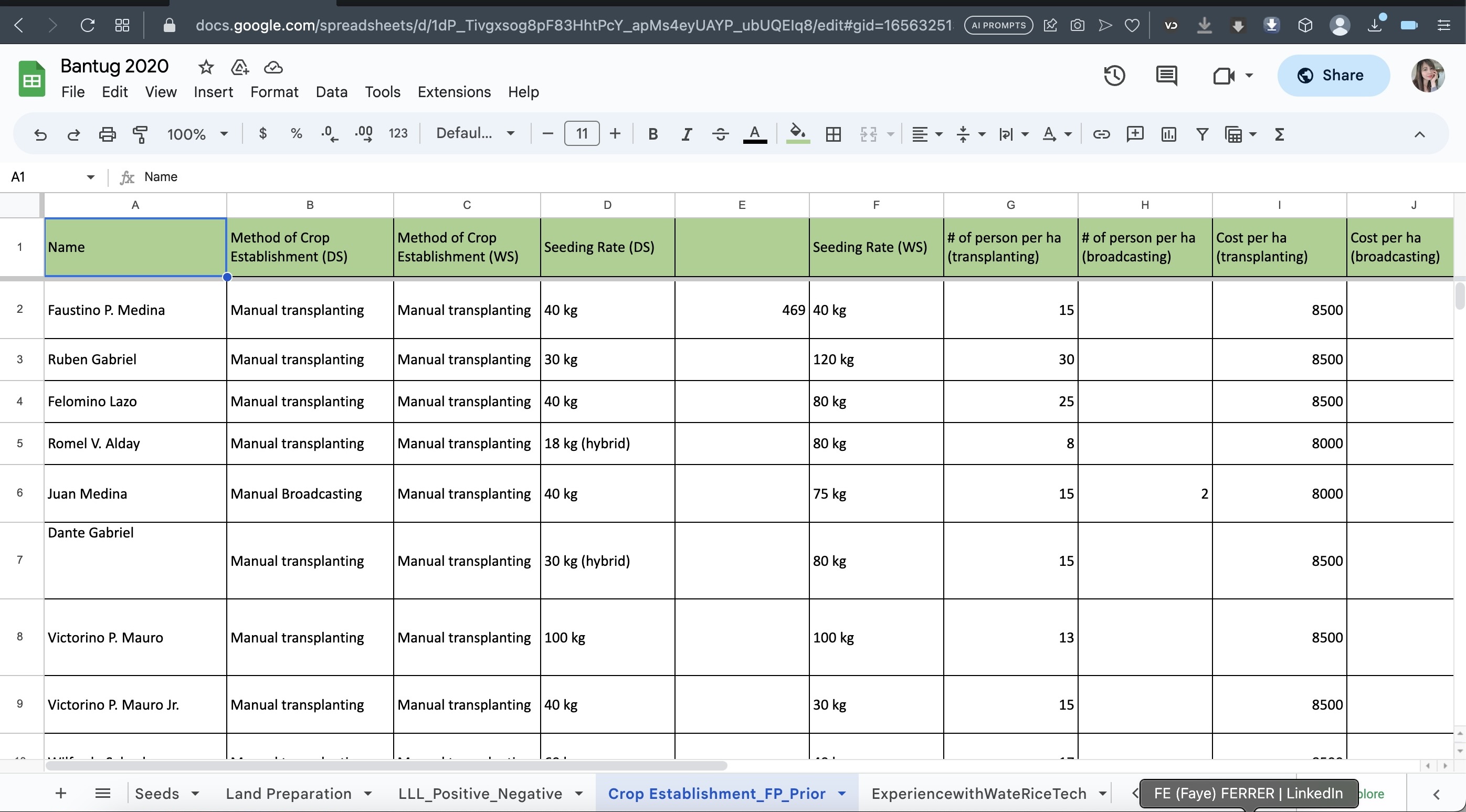The width and height of the screenshot is (1466, 812).
Task: Insert a link with the link icon
Action: pos(1101,134)
